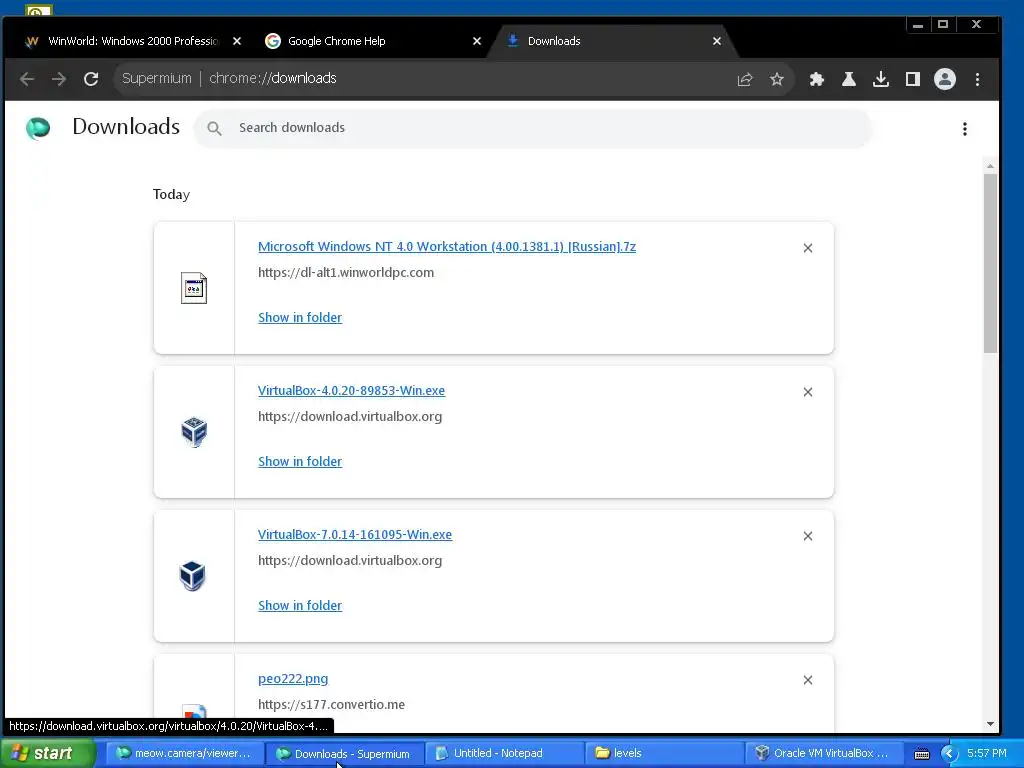The width and height of the screenshot is (1024, 768).
Task: Remove VirtualBox-7.0.14 entry from list
Action: (x=808, y=536)
